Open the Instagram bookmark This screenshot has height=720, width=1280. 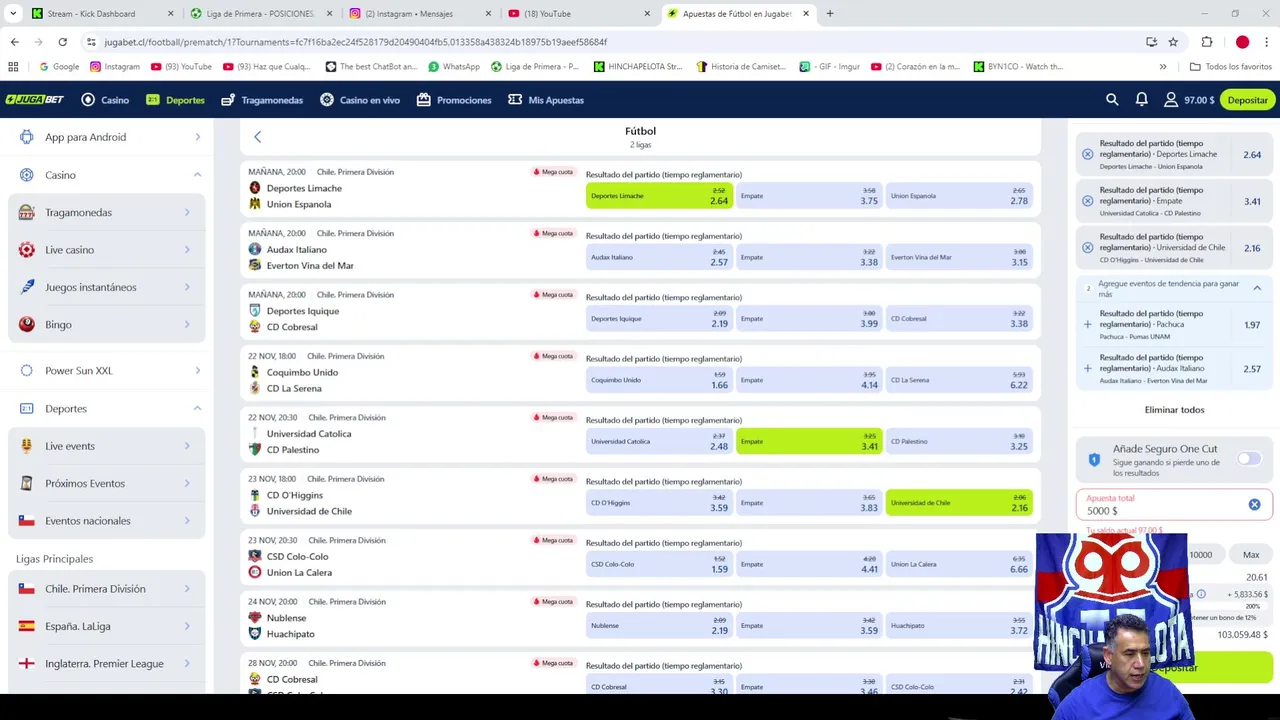click(x=114, y=67)
